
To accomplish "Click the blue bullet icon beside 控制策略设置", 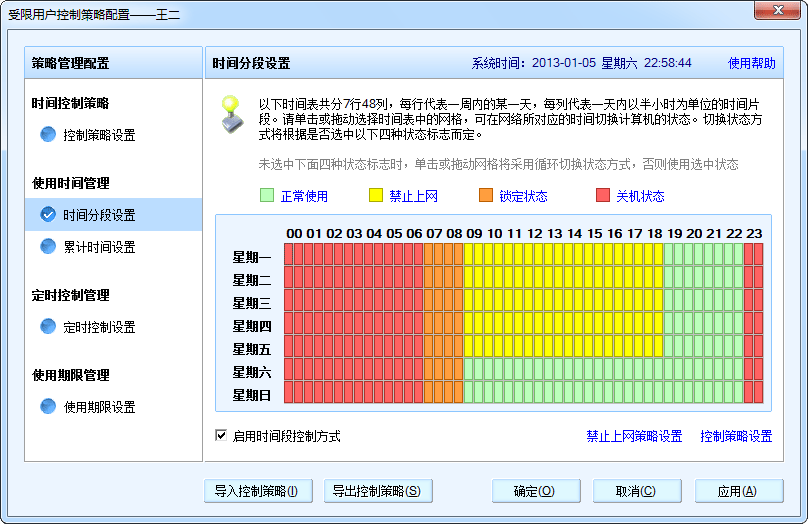I will (48, 134).
